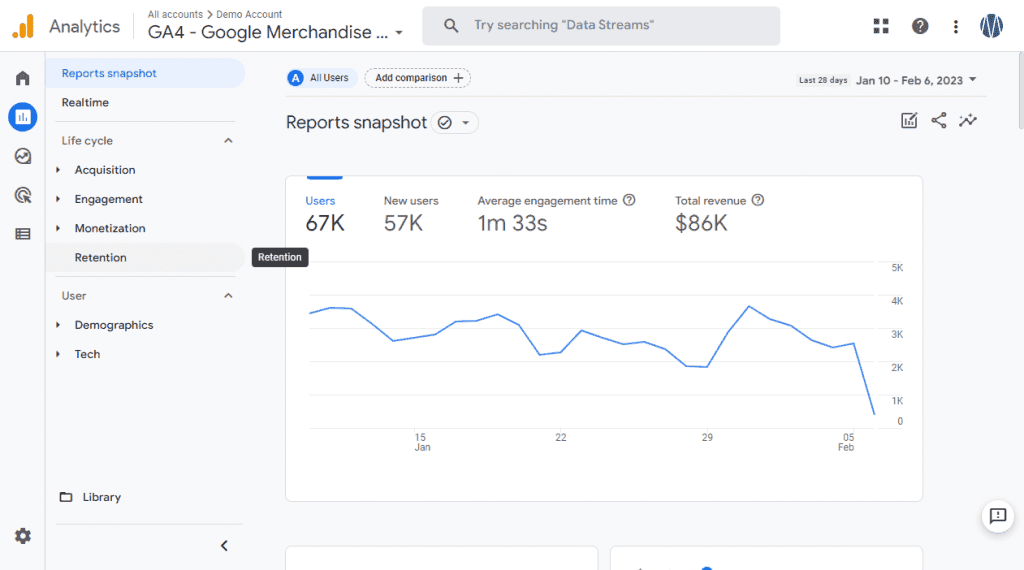
Task: Click the Customize report edit icon
Action: [x=909, y=121]
